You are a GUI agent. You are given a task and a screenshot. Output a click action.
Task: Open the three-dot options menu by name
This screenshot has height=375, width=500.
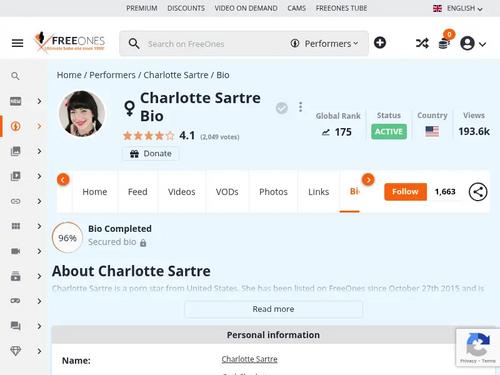(300, 107)
